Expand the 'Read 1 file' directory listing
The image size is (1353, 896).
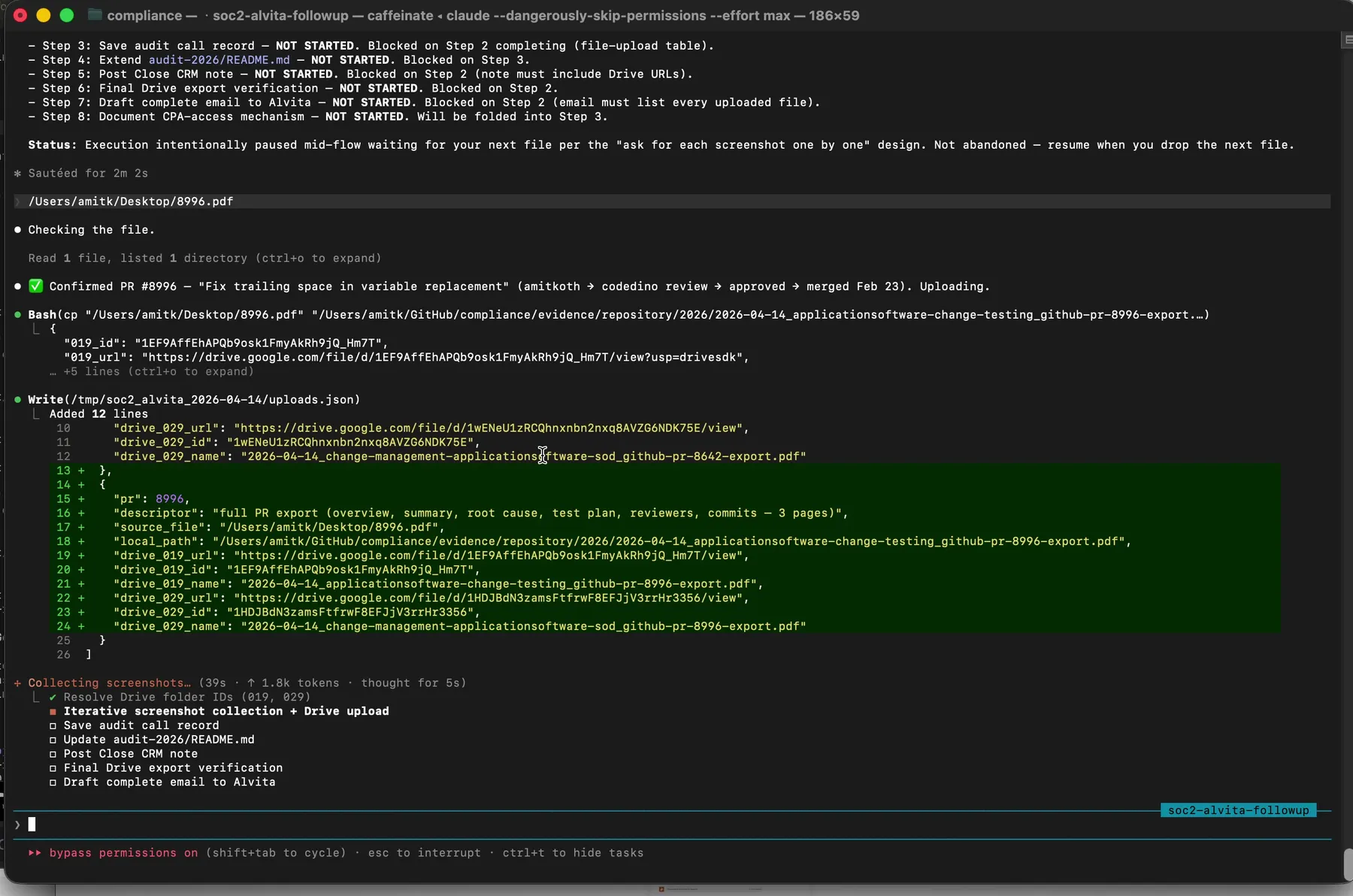point(205,258)
